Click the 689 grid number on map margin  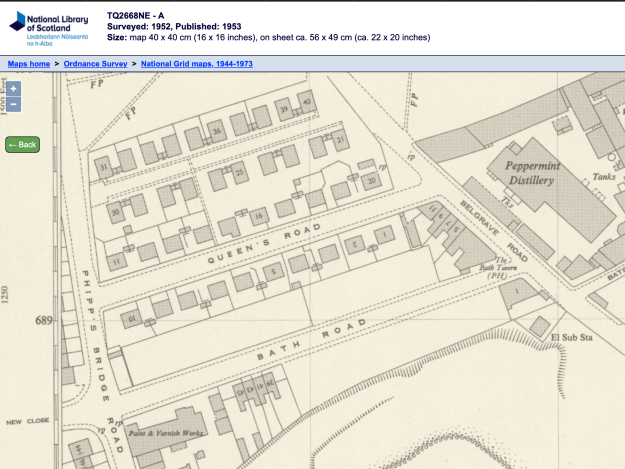pyautogui.click(x=43, y=320)
